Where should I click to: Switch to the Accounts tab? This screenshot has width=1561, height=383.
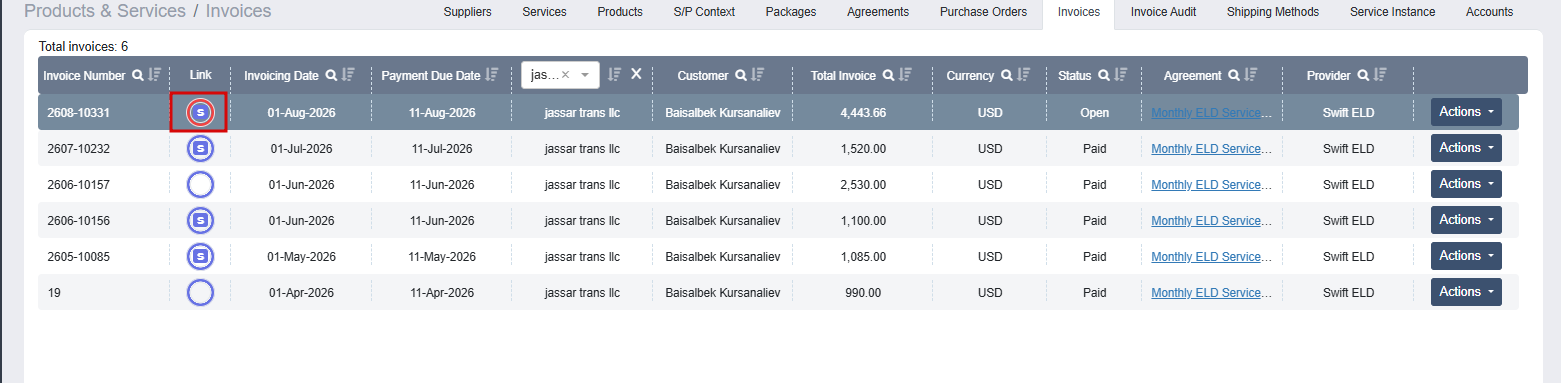tap(1489, 12)
